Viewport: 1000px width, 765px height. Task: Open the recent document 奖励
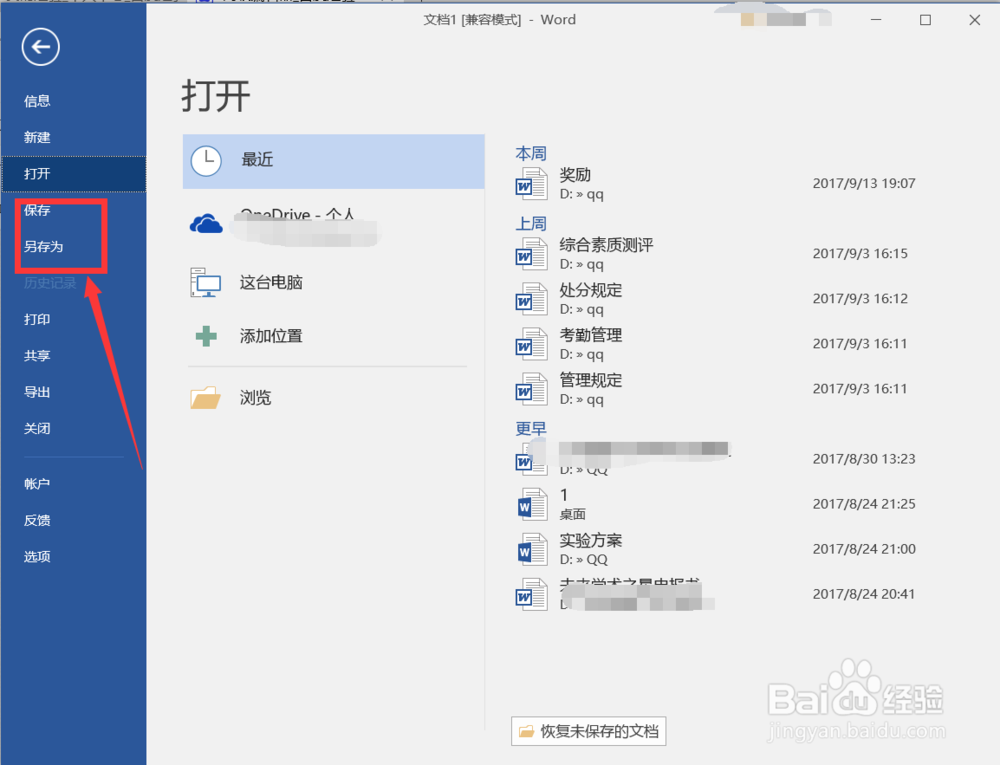click(x=575, y=175)
